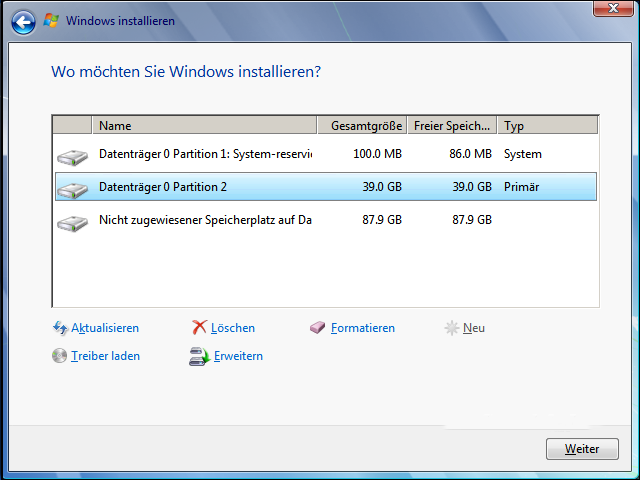Image resolution: width=640 pixels, height=480 pixels.
Task: Continue with the Weiter button
Action: [582, 449]
